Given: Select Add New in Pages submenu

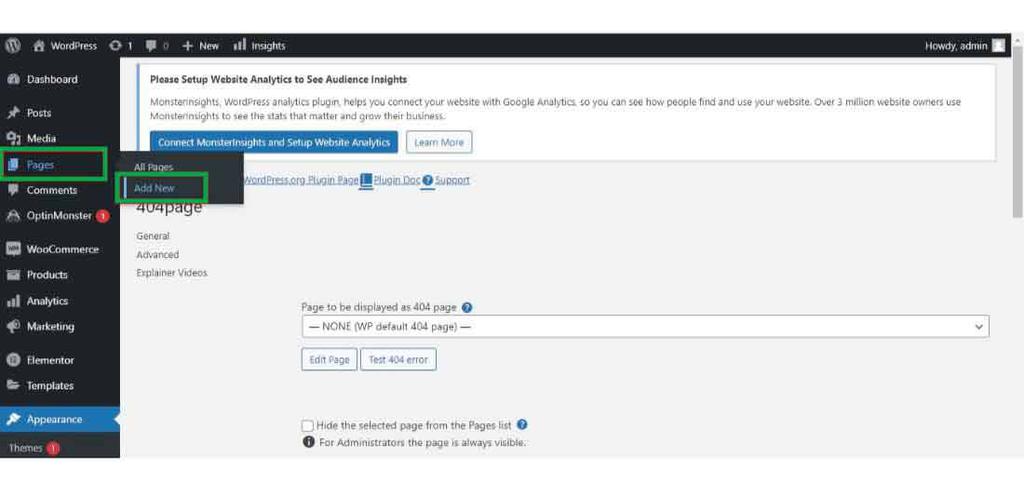Looking at the screenshot, I should point(154,188).
